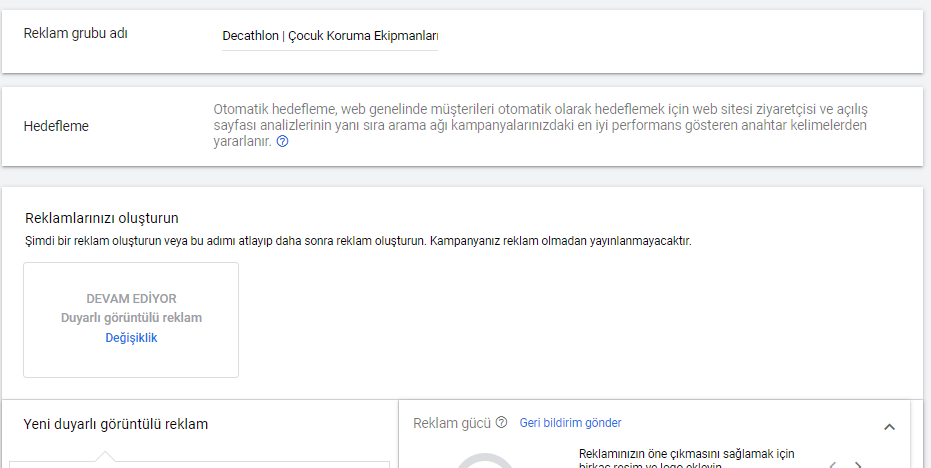Viewport: 931px width, 468px height.
Task: Collapse the Reklam gücü panel chevron
Action: [x=889, y=427]
